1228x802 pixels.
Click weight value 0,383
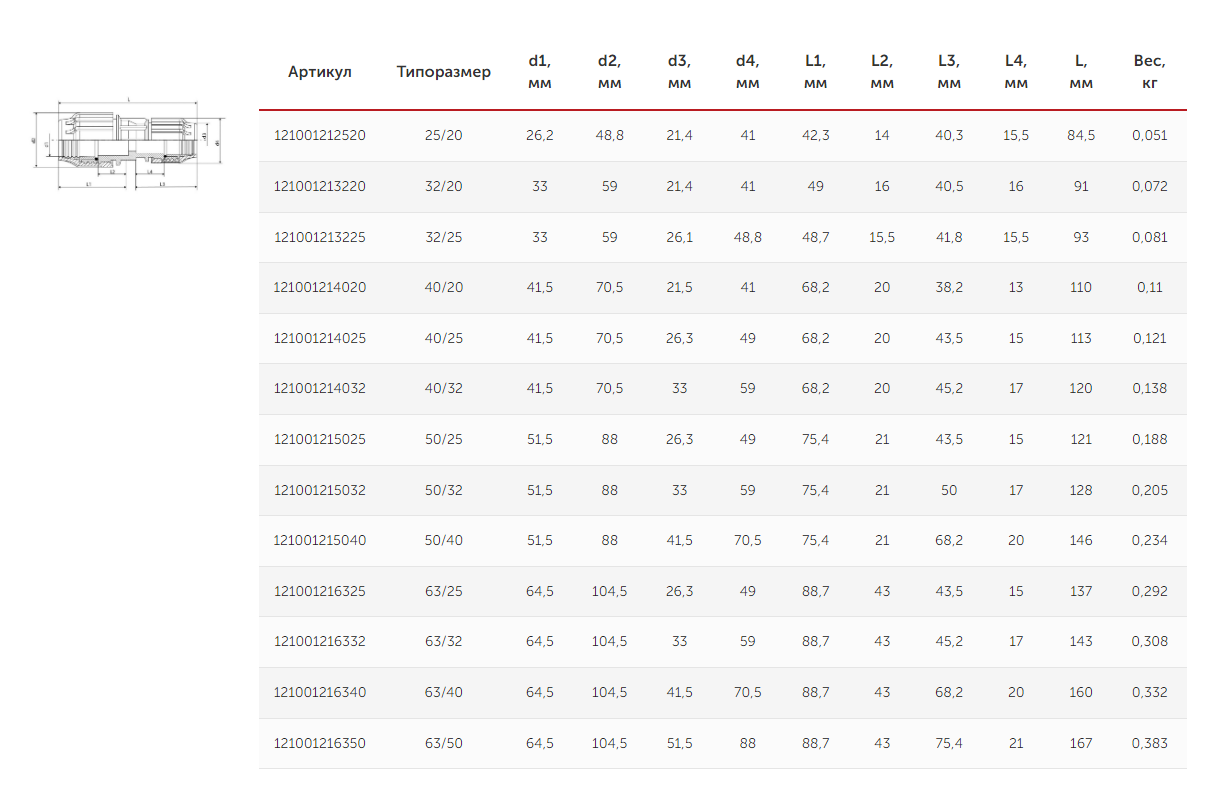[1150, 743]
